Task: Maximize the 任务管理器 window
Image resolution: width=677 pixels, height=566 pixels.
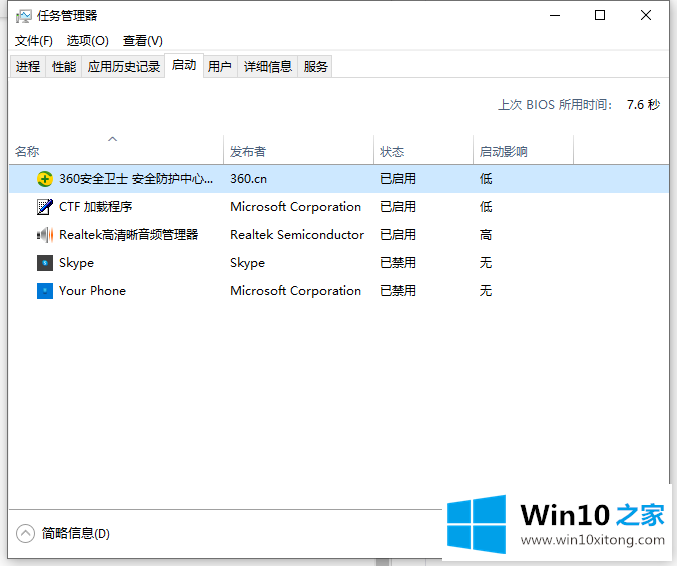Action: [x=600, y=16]
